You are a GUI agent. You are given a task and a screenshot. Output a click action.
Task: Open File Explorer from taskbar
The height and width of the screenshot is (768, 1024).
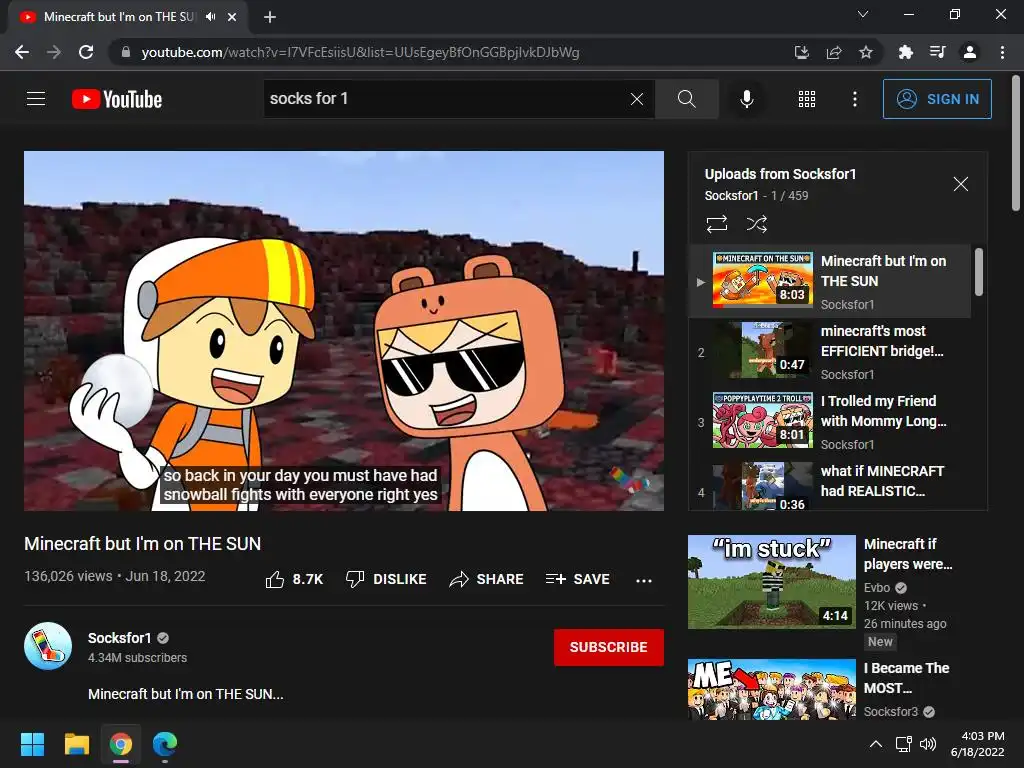click(76, 744)
